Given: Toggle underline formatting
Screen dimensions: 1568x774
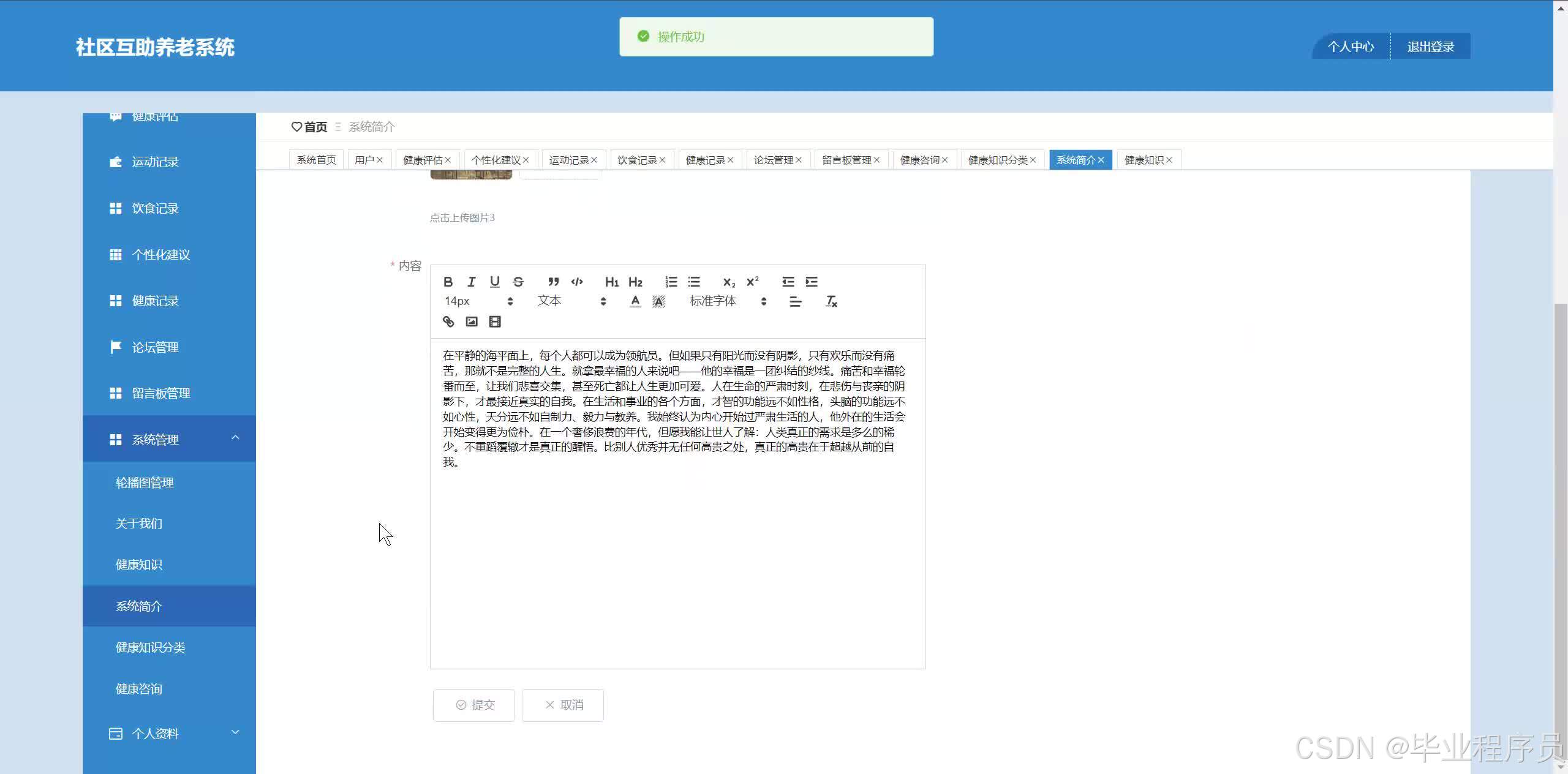Looking at the screenshot, I should point(495,282).
